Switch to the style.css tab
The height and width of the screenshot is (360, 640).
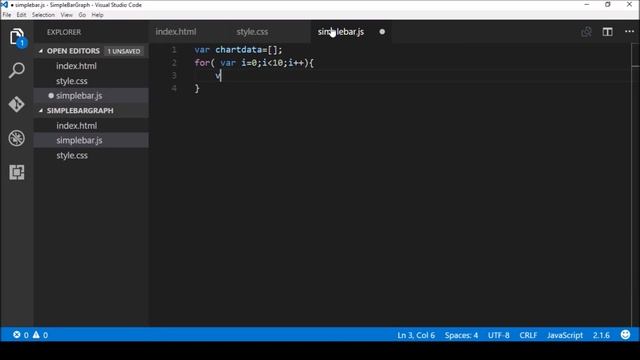pyautogui.click(x=252, y=32)
